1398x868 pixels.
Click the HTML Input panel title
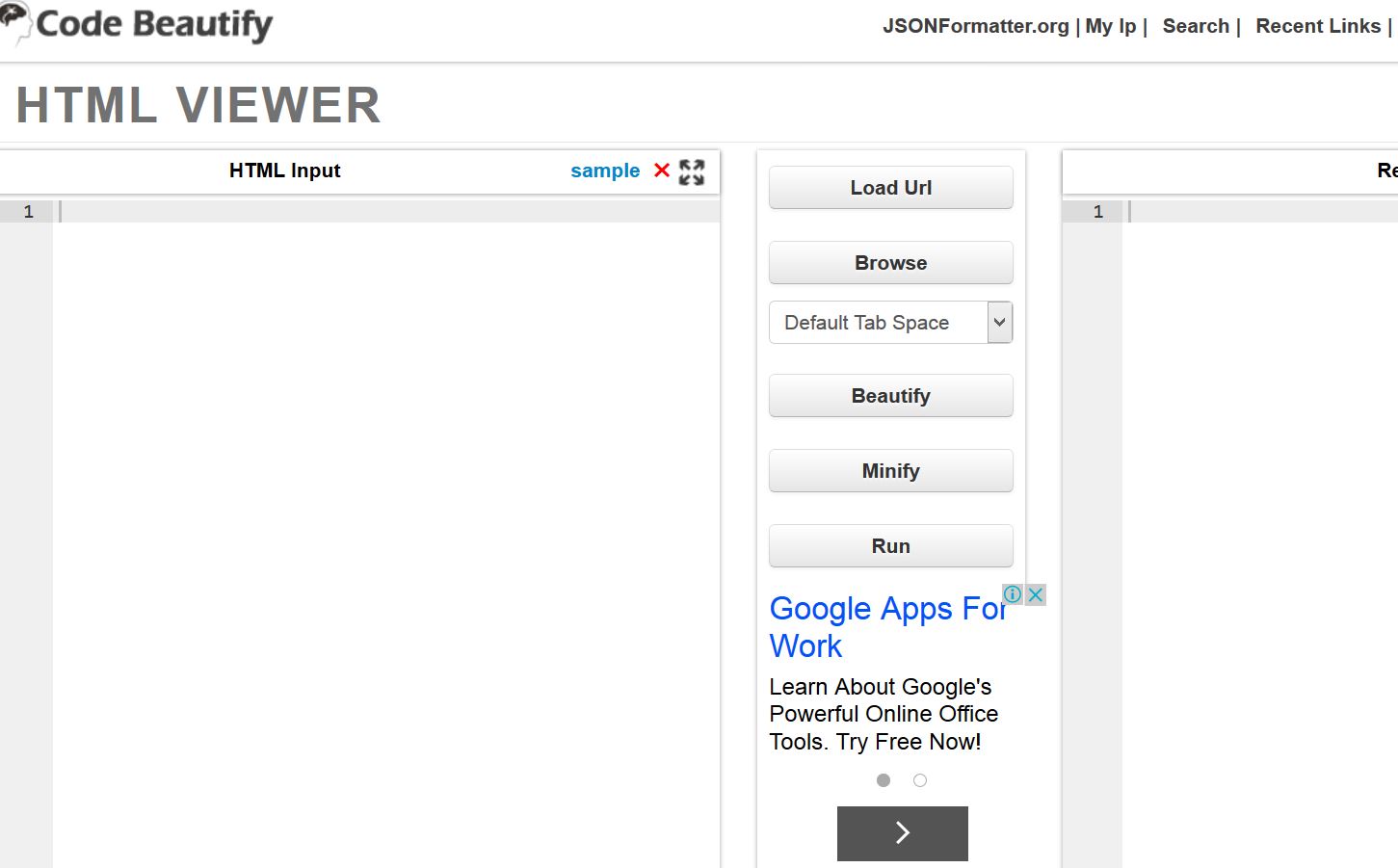click(x=285, y=171)
